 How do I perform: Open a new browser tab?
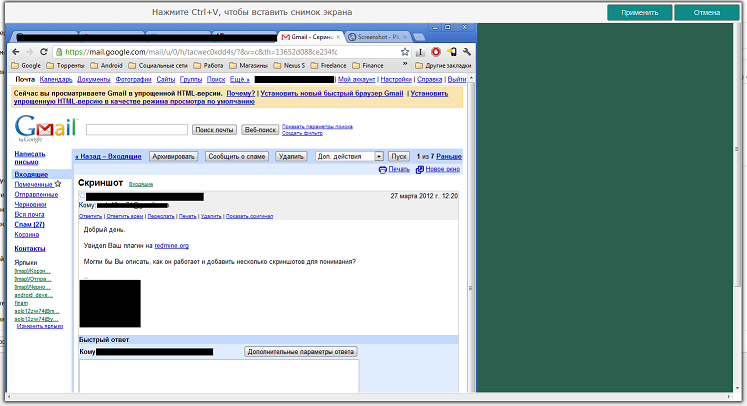[x=419, y=37]
